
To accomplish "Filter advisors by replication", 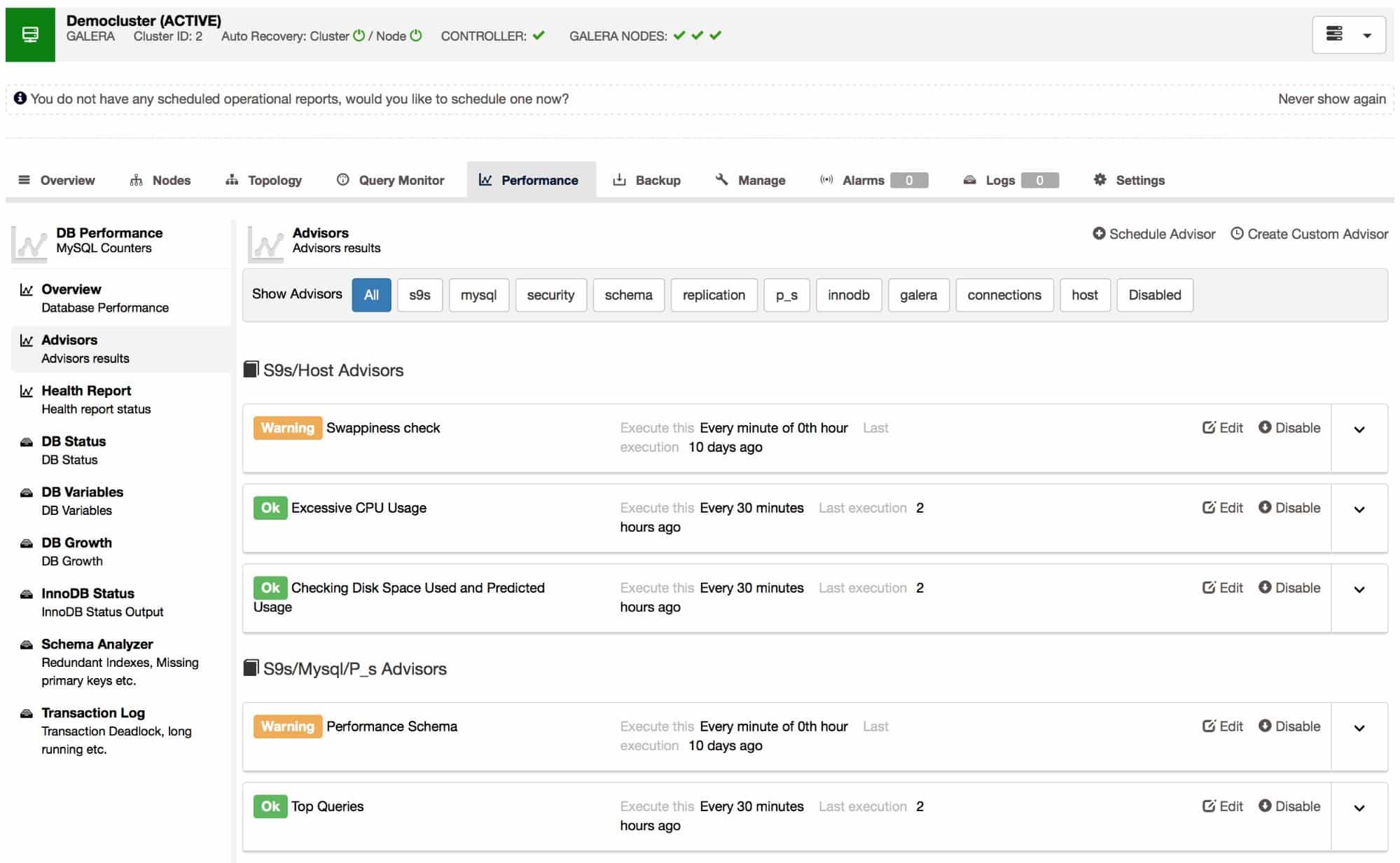I will click(x=714, y=295).
